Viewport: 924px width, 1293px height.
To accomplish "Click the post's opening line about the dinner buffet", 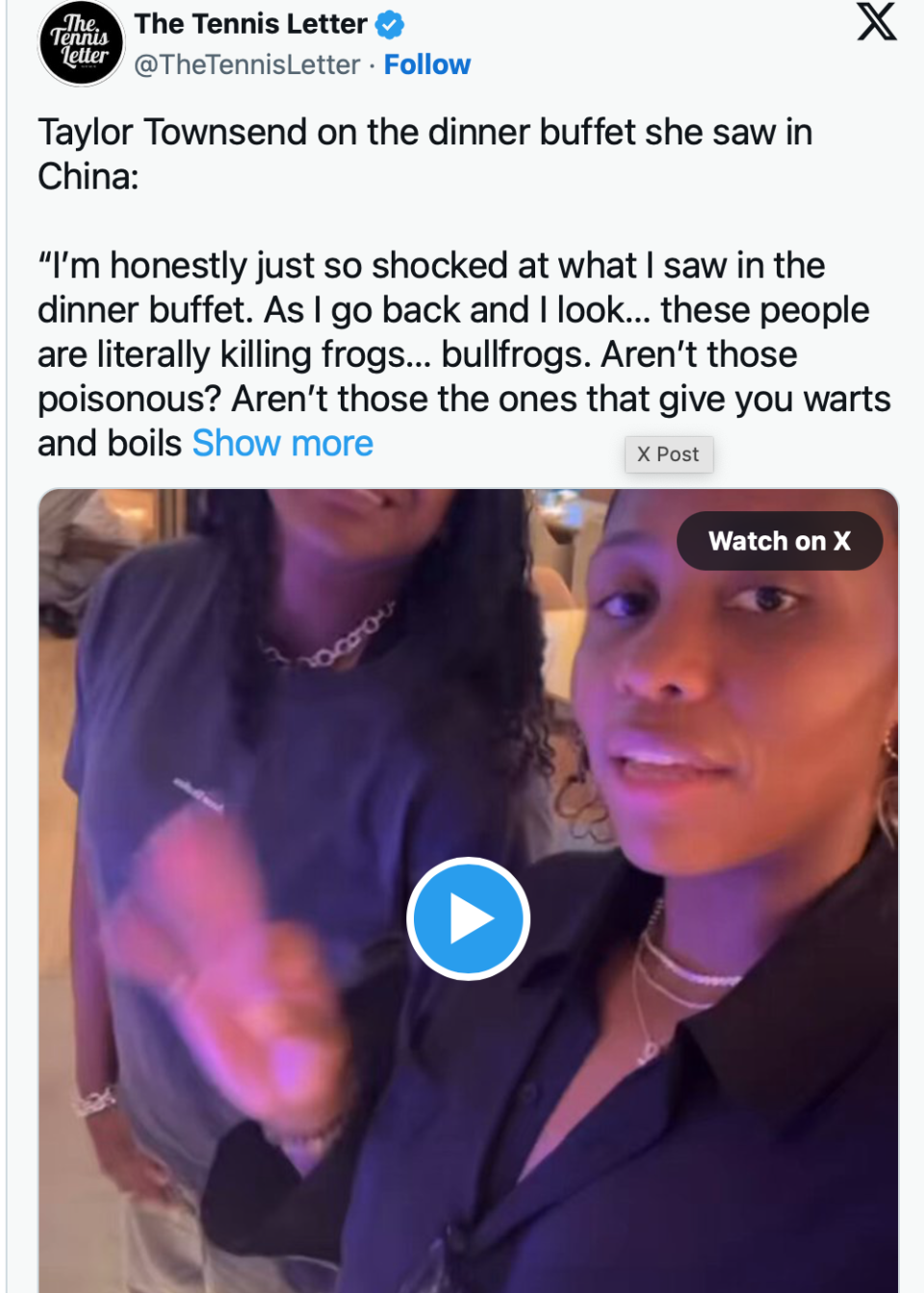I will click(423, 133).
